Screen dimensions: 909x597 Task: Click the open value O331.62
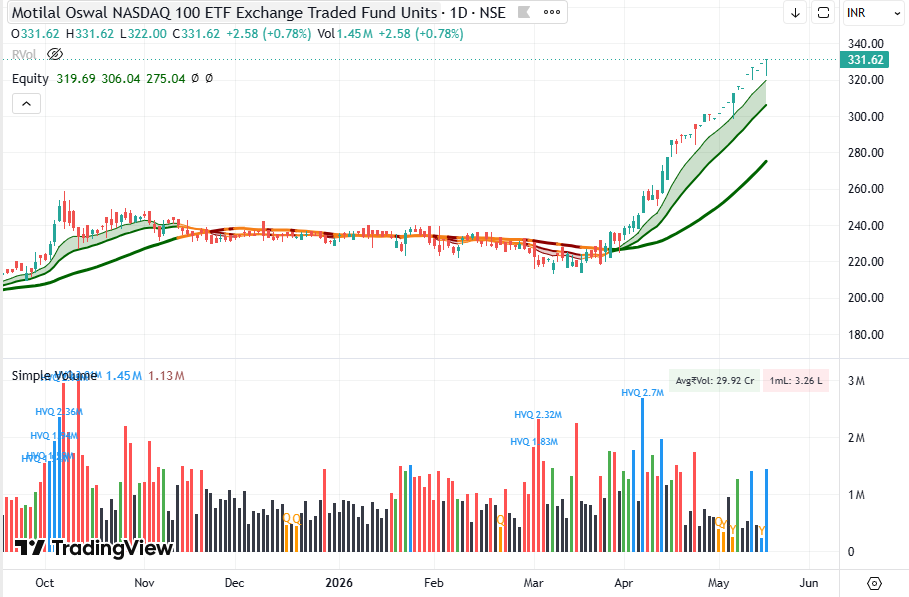[x=35, y=34]
